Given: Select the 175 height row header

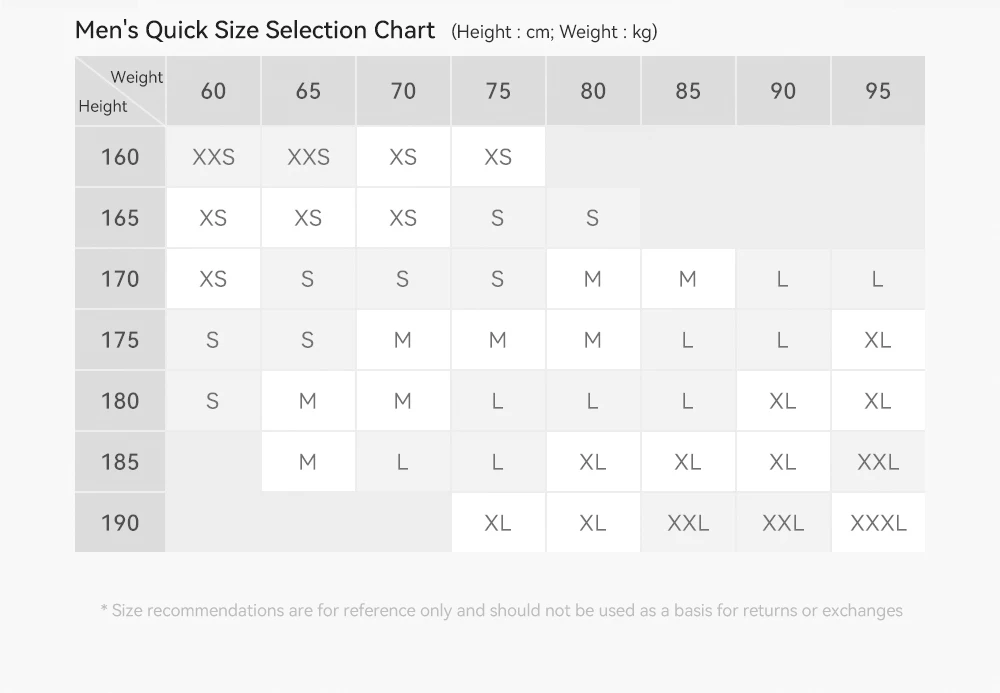Looking at the screenshot, I should (120, 340).
